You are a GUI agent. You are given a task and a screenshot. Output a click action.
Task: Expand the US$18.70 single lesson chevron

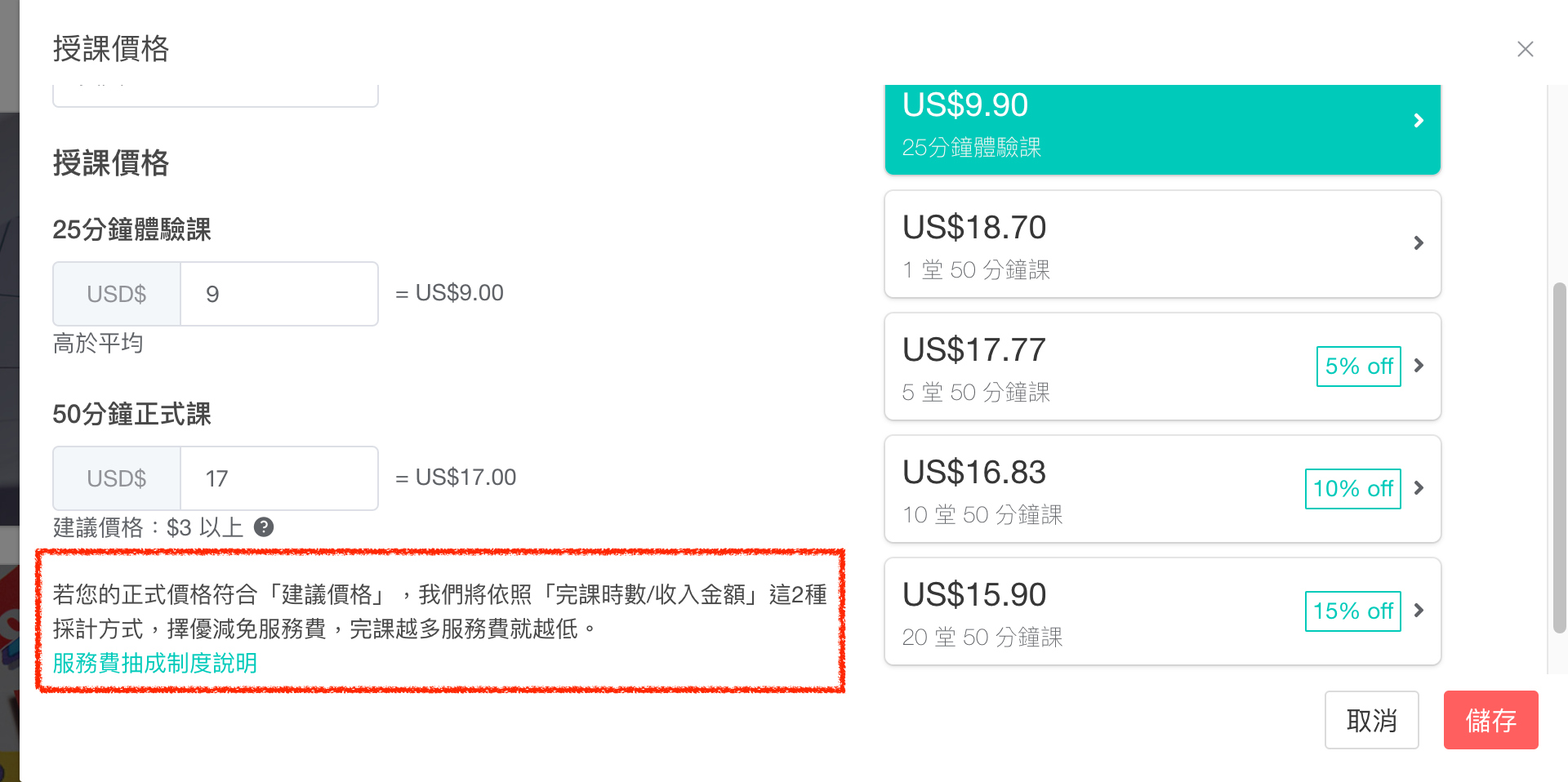coord(1419,243)
